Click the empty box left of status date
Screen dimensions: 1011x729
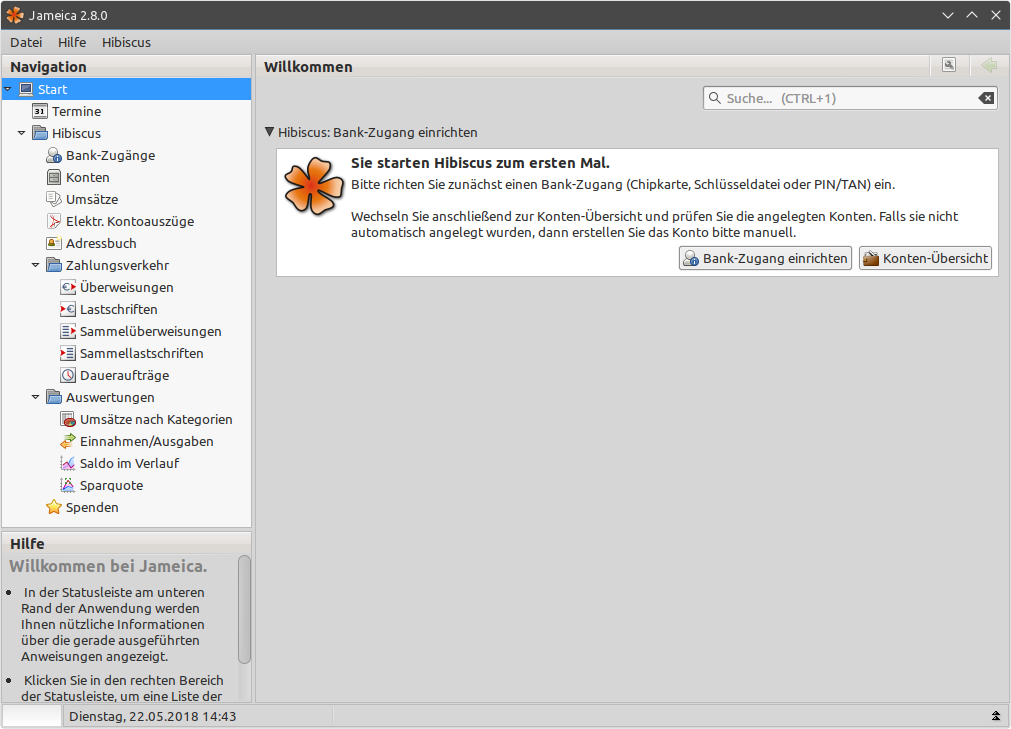click(32, 716)
